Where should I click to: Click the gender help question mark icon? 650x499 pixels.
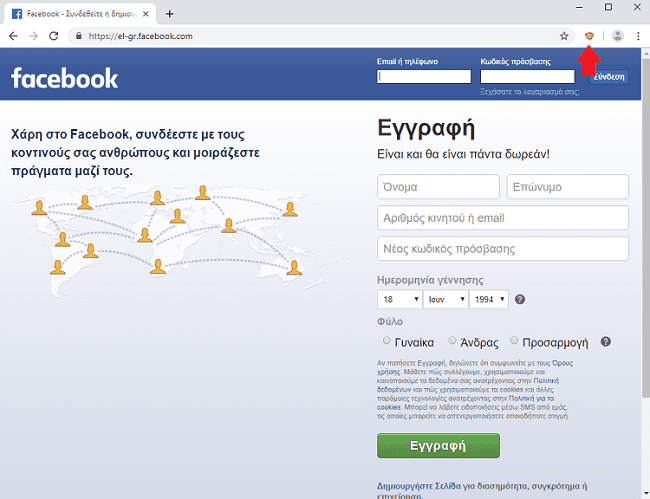[x=606, y=342]
